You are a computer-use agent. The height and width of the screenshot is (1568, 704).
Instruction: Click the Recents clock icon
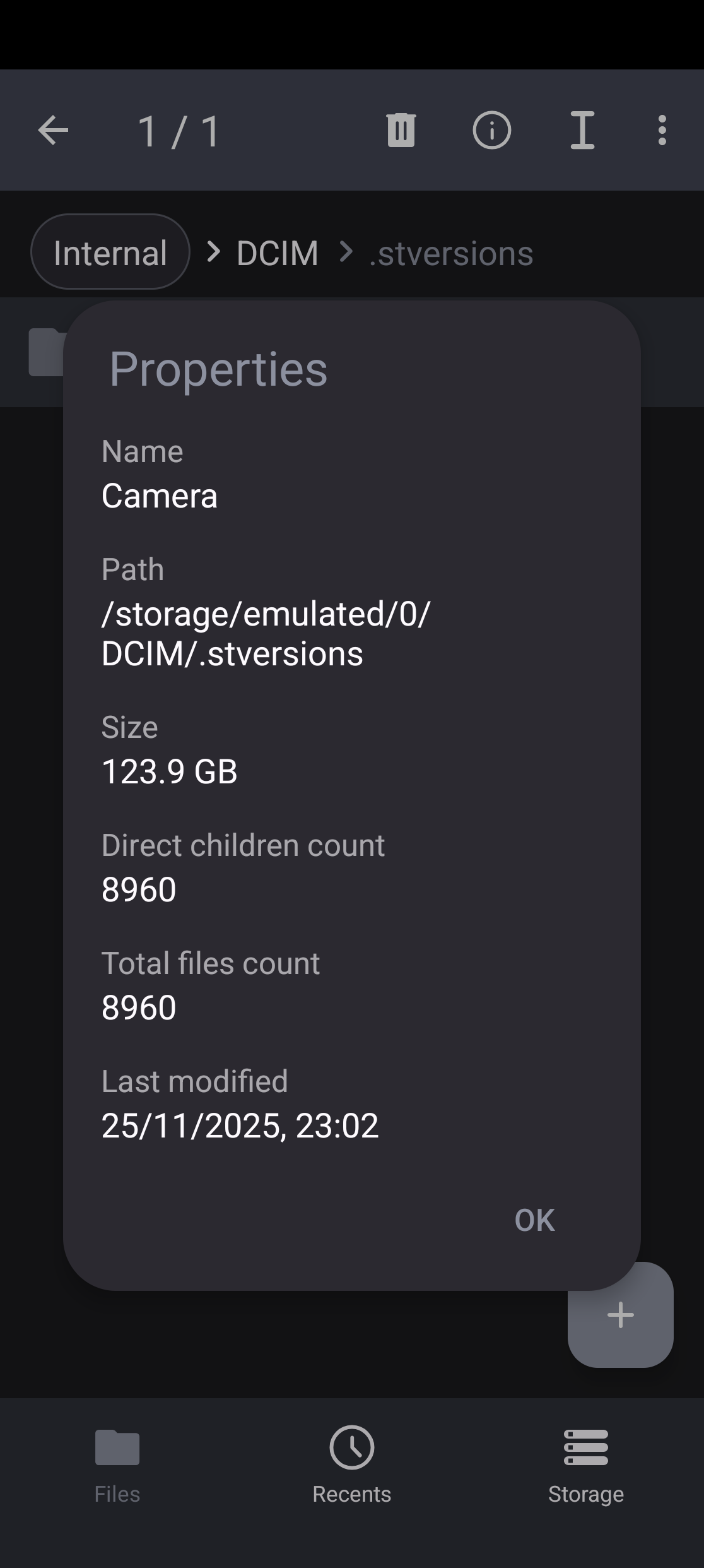coord(351,1447)
